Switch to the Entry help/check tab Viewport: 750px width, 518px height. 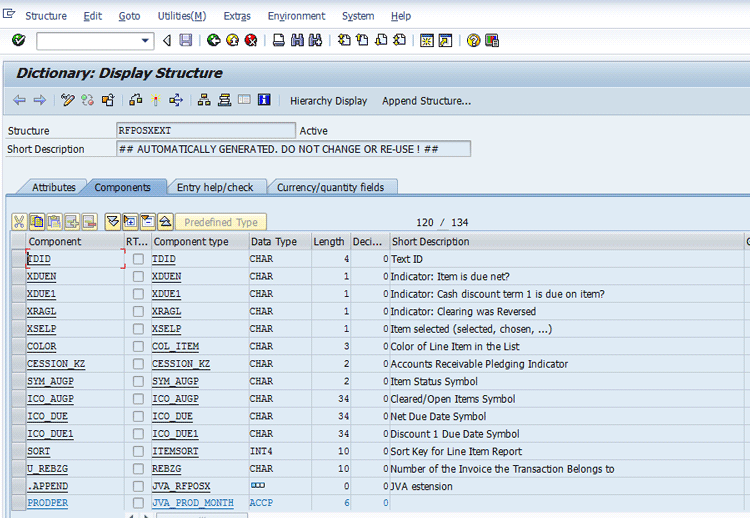215,187
